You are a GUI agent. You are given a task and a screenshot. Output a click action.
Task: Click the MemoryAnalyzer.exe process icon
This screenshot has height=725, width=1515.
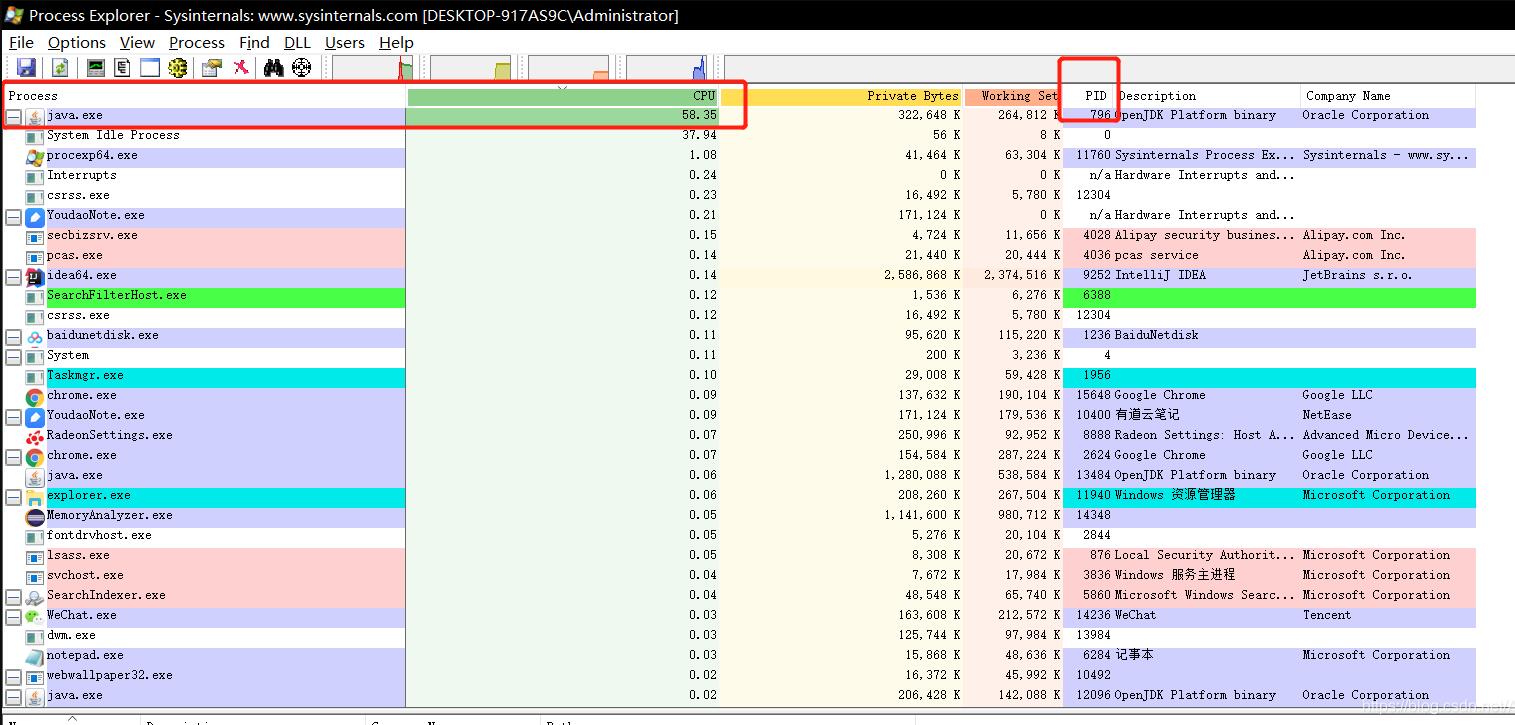coord(35,516)
